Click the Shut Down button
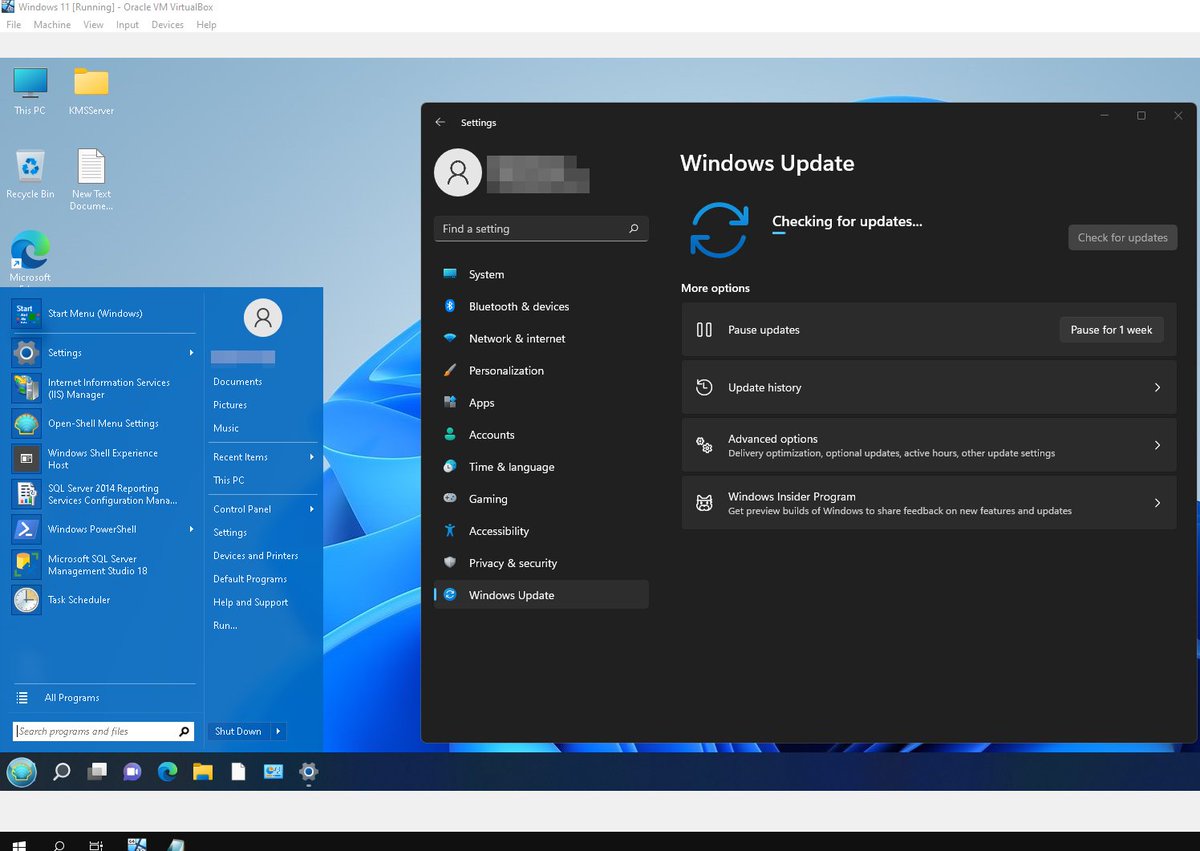1200x851 pixels. click(x=238, y=731)
